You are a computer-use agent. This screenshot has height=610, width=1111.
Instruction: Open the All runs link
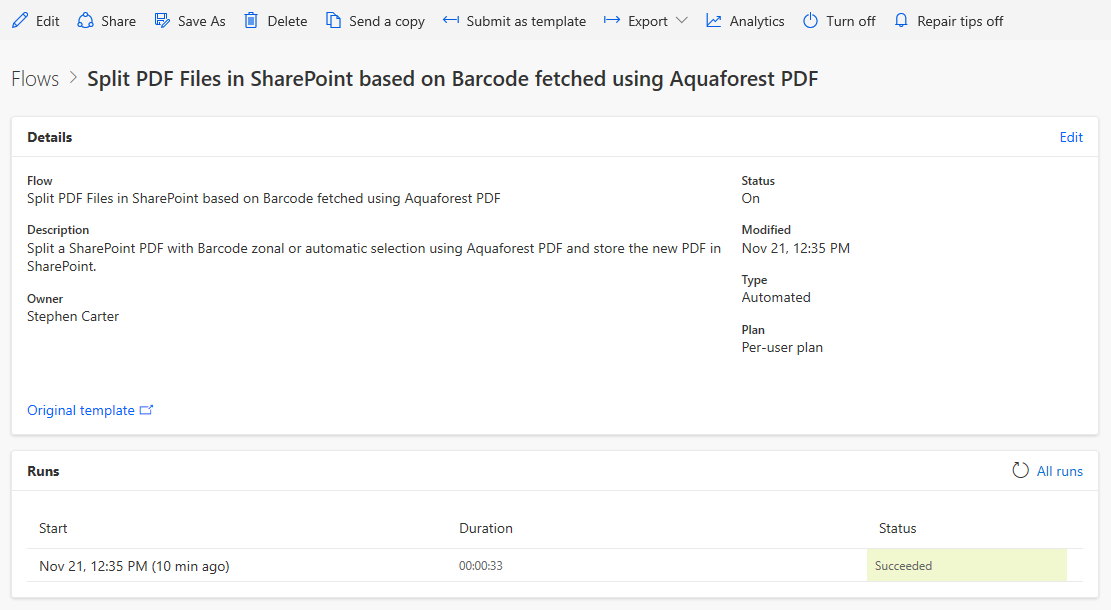coord(1059,471)
